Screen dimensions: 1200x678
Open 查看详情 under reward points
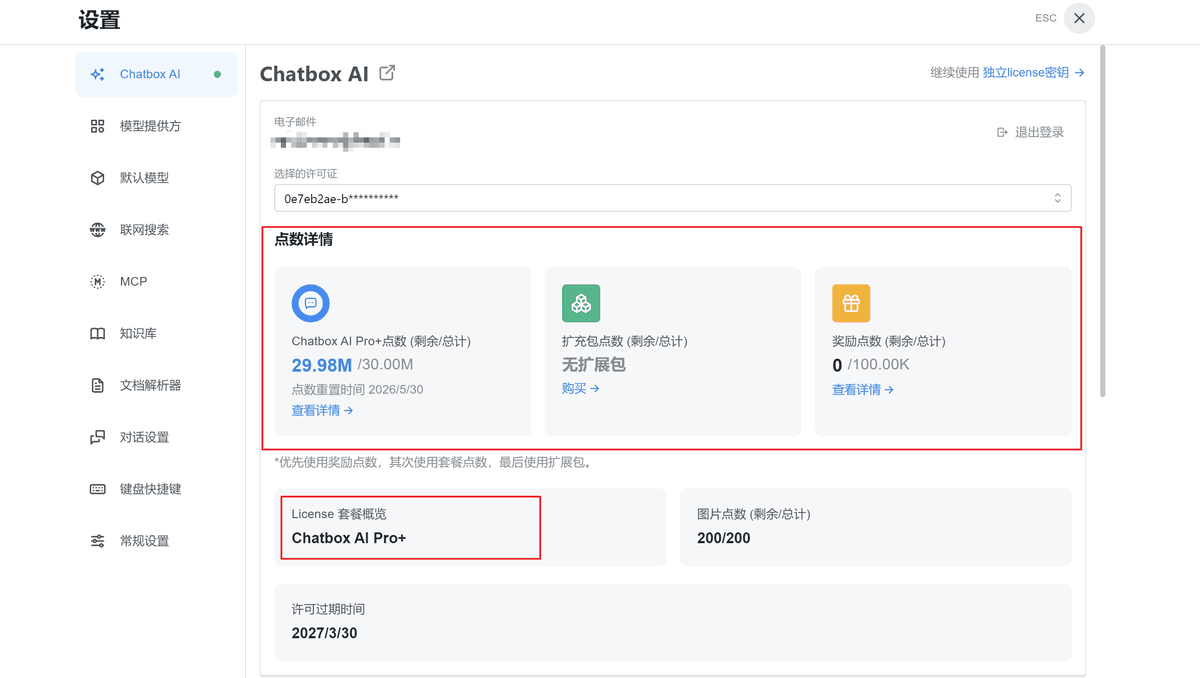863,390
